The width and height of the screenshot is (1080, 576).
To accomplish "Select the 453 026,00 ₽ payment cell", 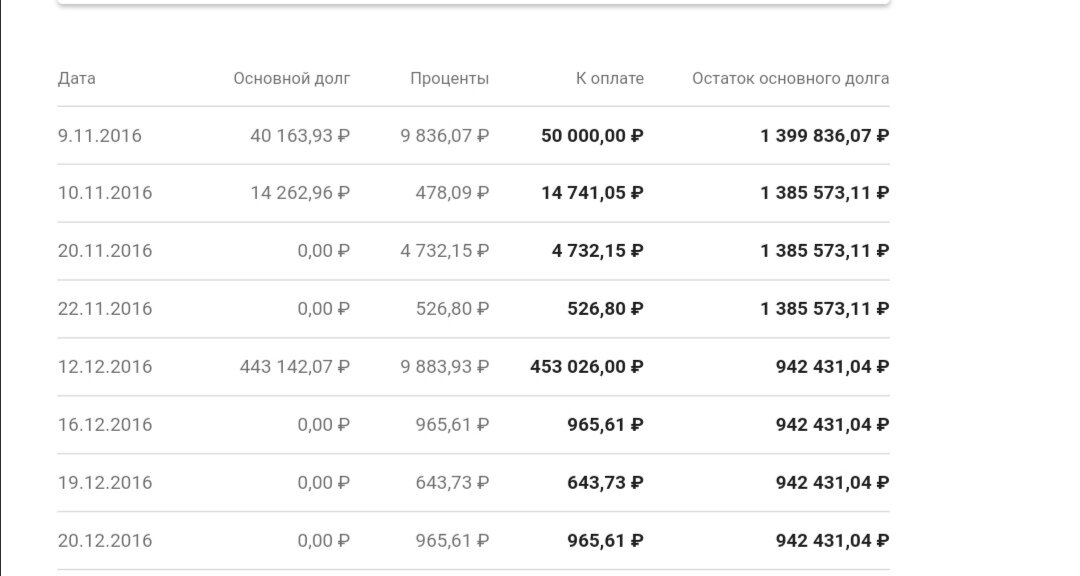I will 587,367.
